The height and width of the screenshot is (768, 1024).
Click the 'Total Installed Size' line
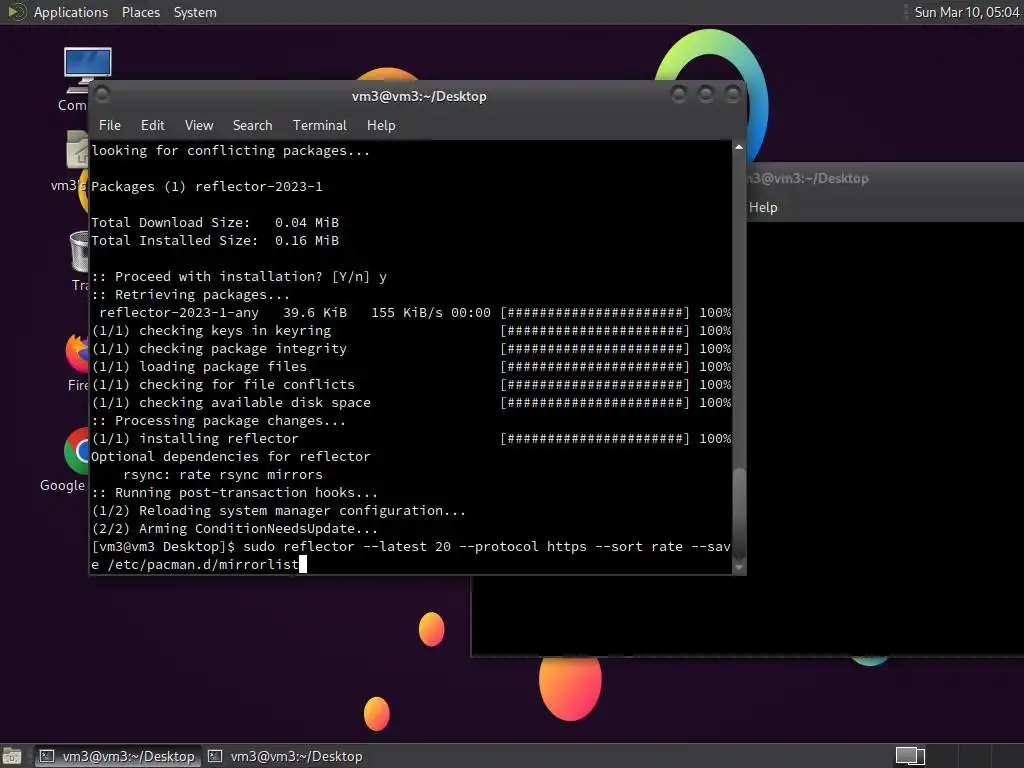click(215, 241)
